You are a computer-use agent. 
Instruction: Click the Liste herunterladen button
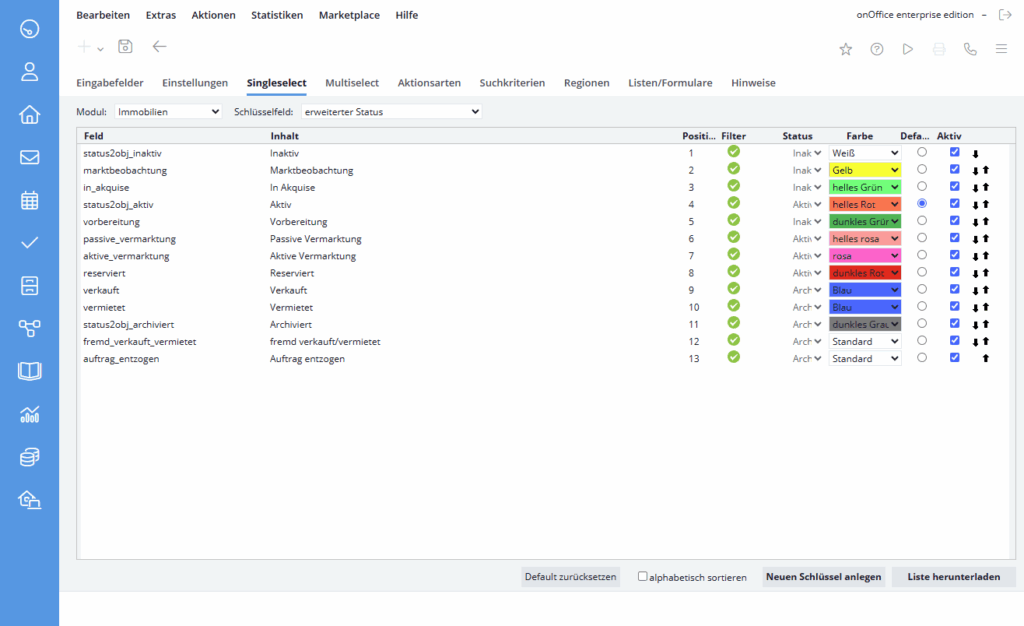[953, 577]
